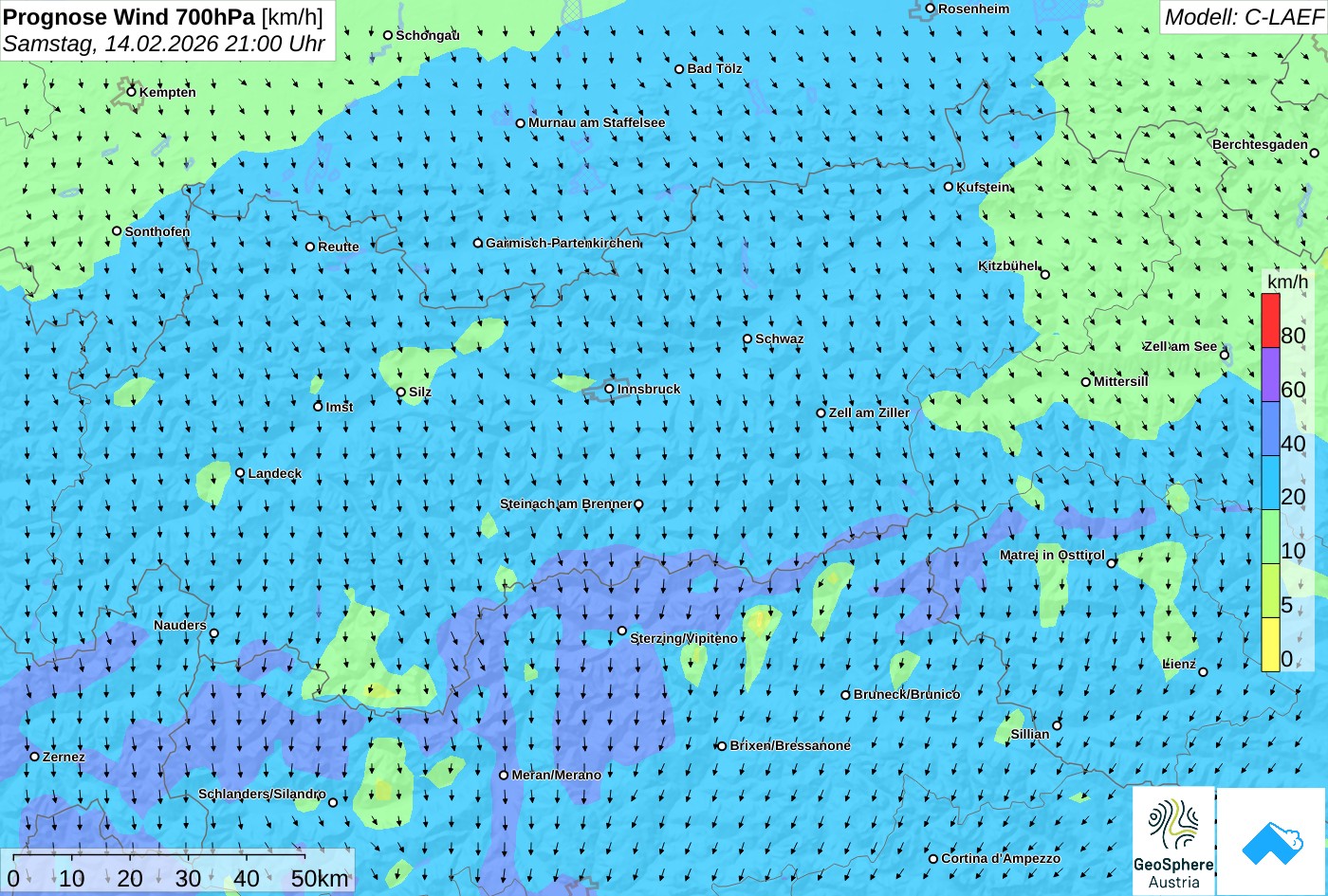Image resolution: width=1328 pixels, height=896 pixels.
Task: Click the GeoSphere Austria logo
Action: [1173, 841]
